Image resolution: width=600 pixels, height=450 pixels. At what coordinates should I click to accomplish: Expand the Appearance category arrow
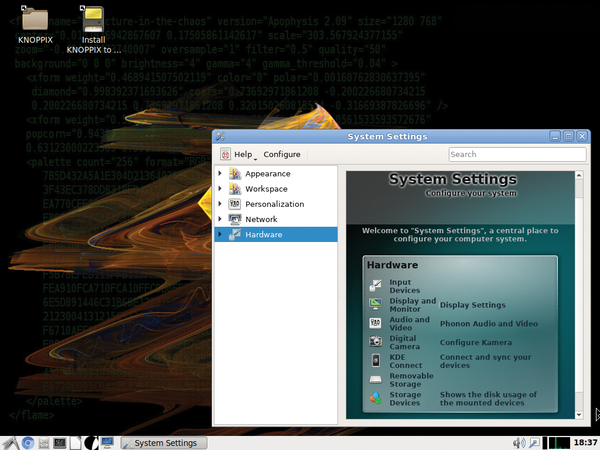220,173
